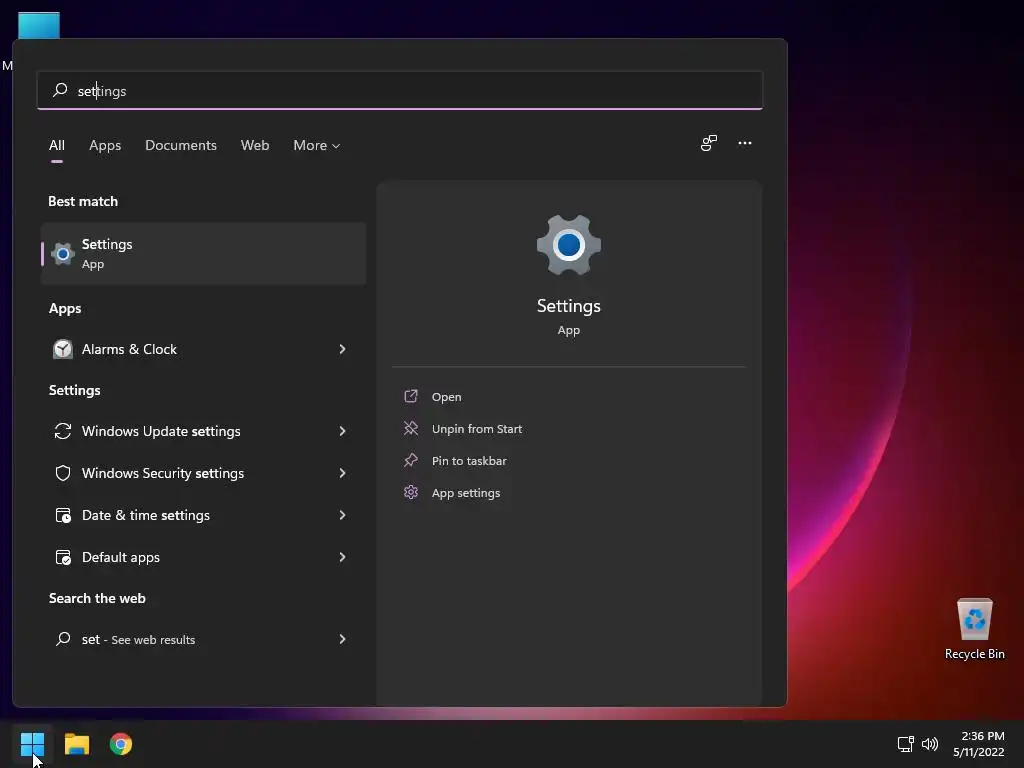Screen dimensions: 1024x768
Task: Click the web search magnifier icon beside 'set'
Action: pos(63,639)
